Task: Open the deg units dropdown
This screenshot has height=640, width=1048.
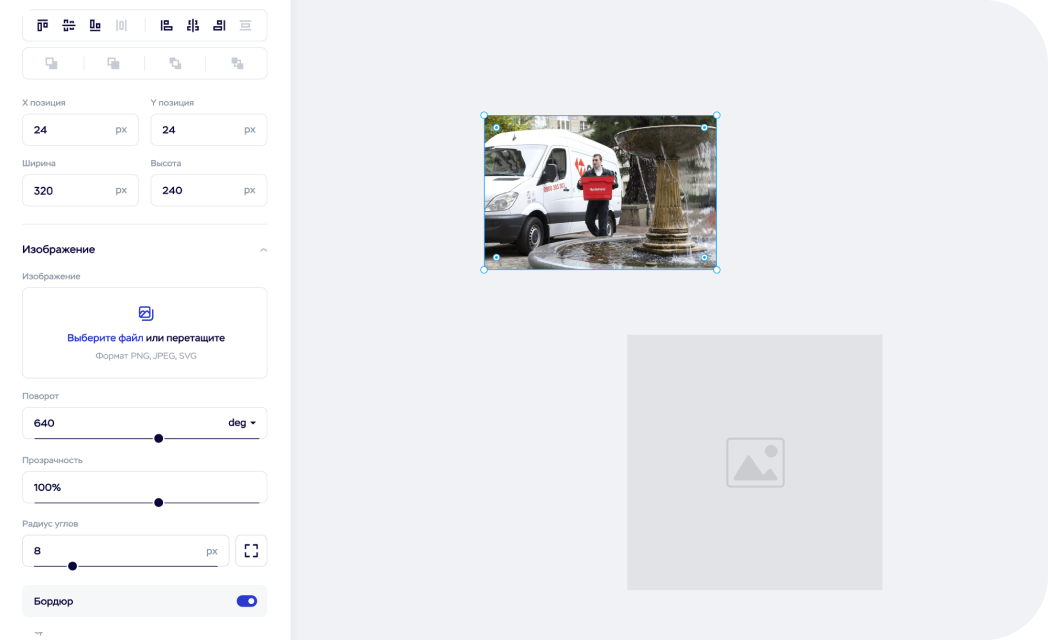Action: [242, 423]
